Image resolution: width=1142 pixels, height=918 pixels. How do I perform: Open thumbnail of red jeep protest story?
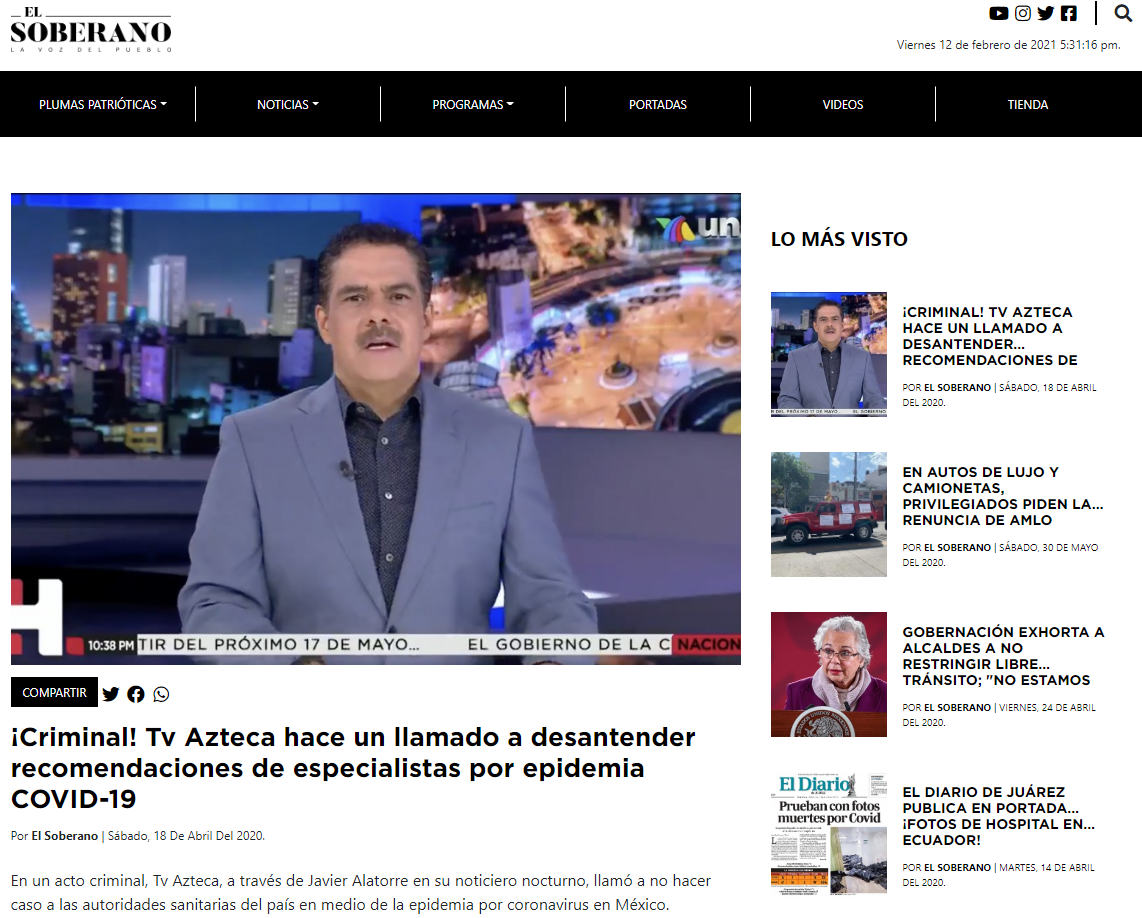829,514
